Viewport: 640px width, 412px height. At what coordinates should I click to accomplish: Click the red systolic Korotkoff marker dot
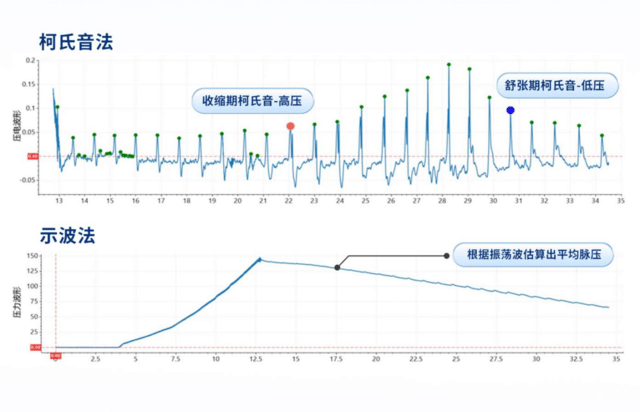pos(290,126)
